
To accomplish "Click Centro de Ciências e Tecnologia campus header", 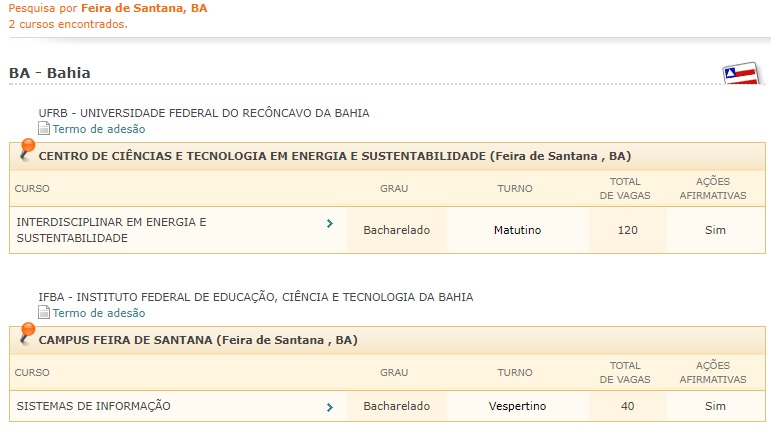I will pos(387,156).
